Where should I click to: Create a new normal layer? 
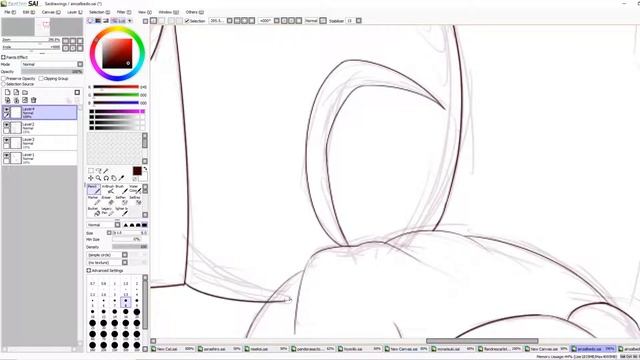coord(7,92)
